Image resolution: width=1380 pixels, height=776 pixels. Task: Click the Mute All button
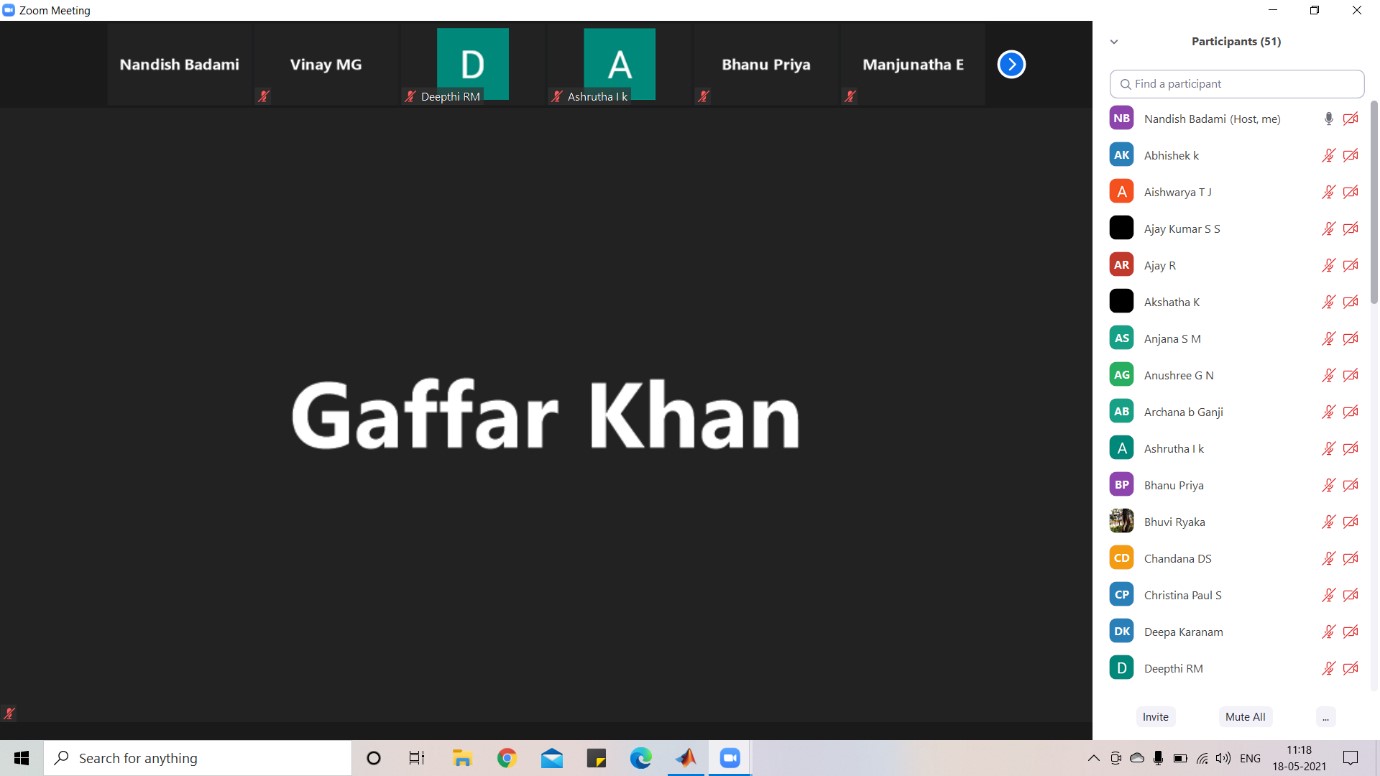[1245, 717]
